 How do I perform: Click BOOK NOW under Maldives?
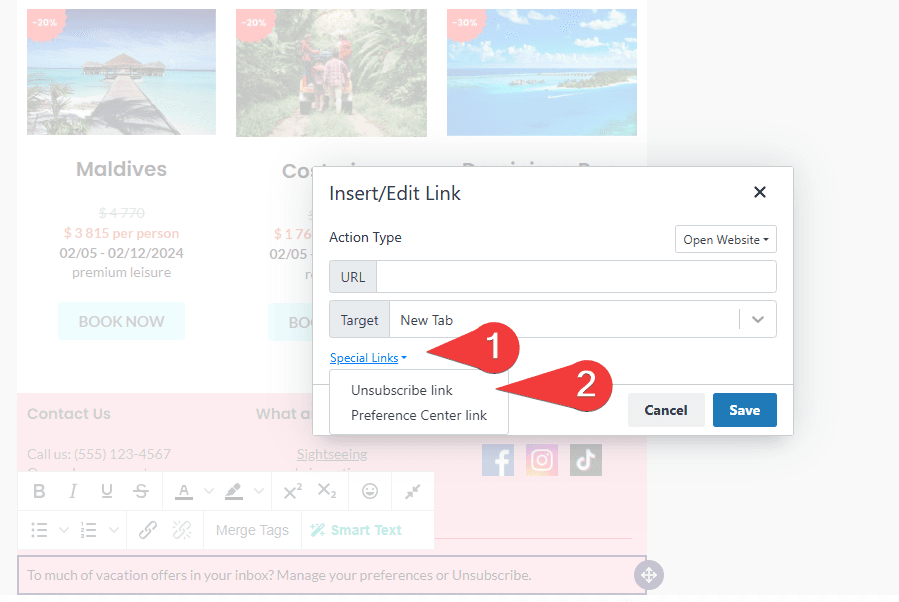click(122, 322)
